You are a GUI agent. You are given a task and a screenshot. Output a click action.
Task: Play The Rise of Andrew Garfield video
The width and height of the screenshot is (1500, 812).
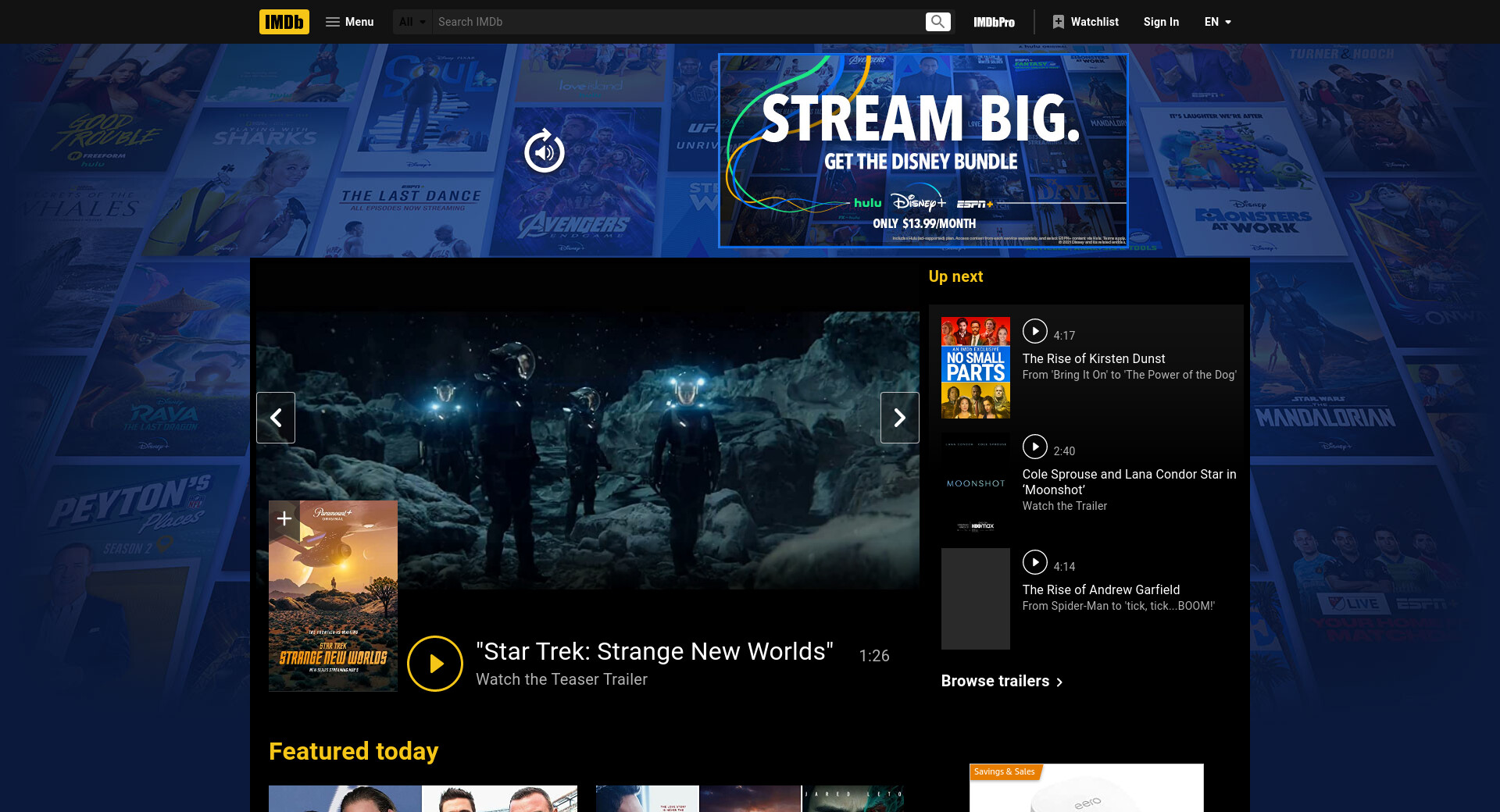click(x=1035, y=562)
